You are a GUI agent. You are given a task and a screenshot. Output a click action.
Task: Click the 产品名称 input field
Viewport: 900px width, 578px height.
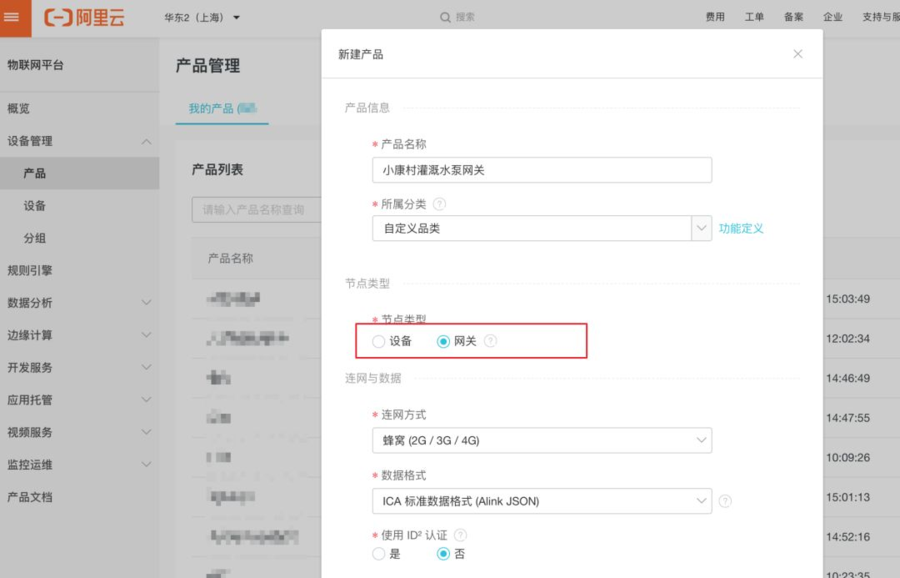[542, 170]
